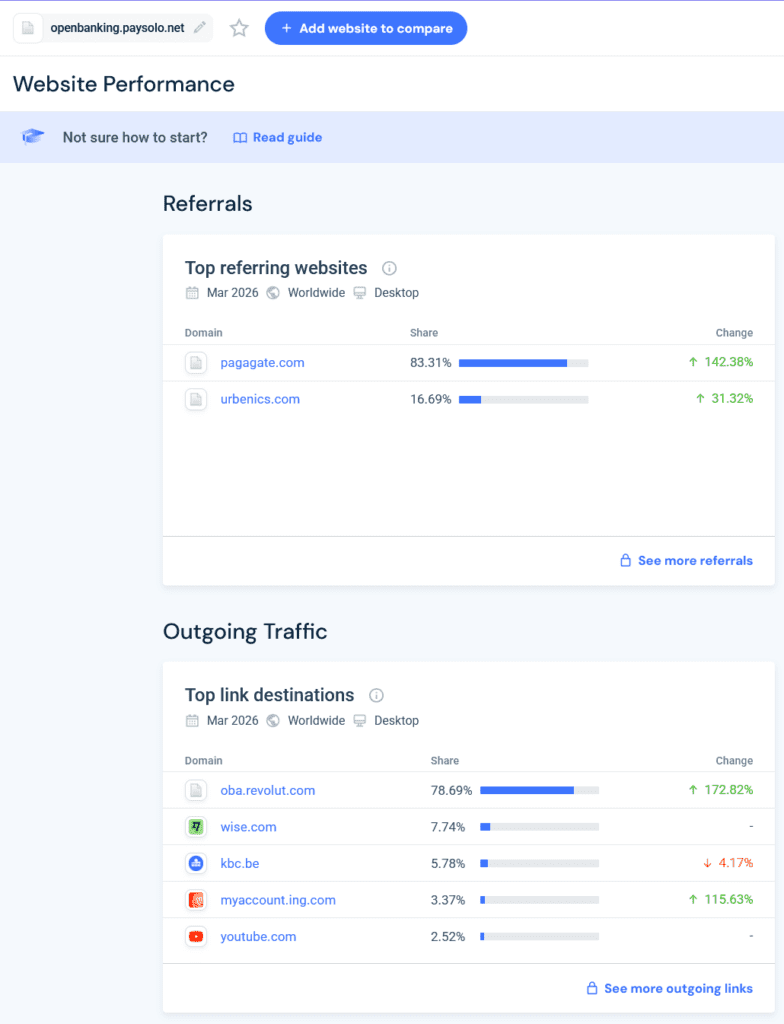The width and height of the screenshot is (784, 1024).
Task: Click the openbanking.paysolo.net domain name
Action: click(118, 28)
